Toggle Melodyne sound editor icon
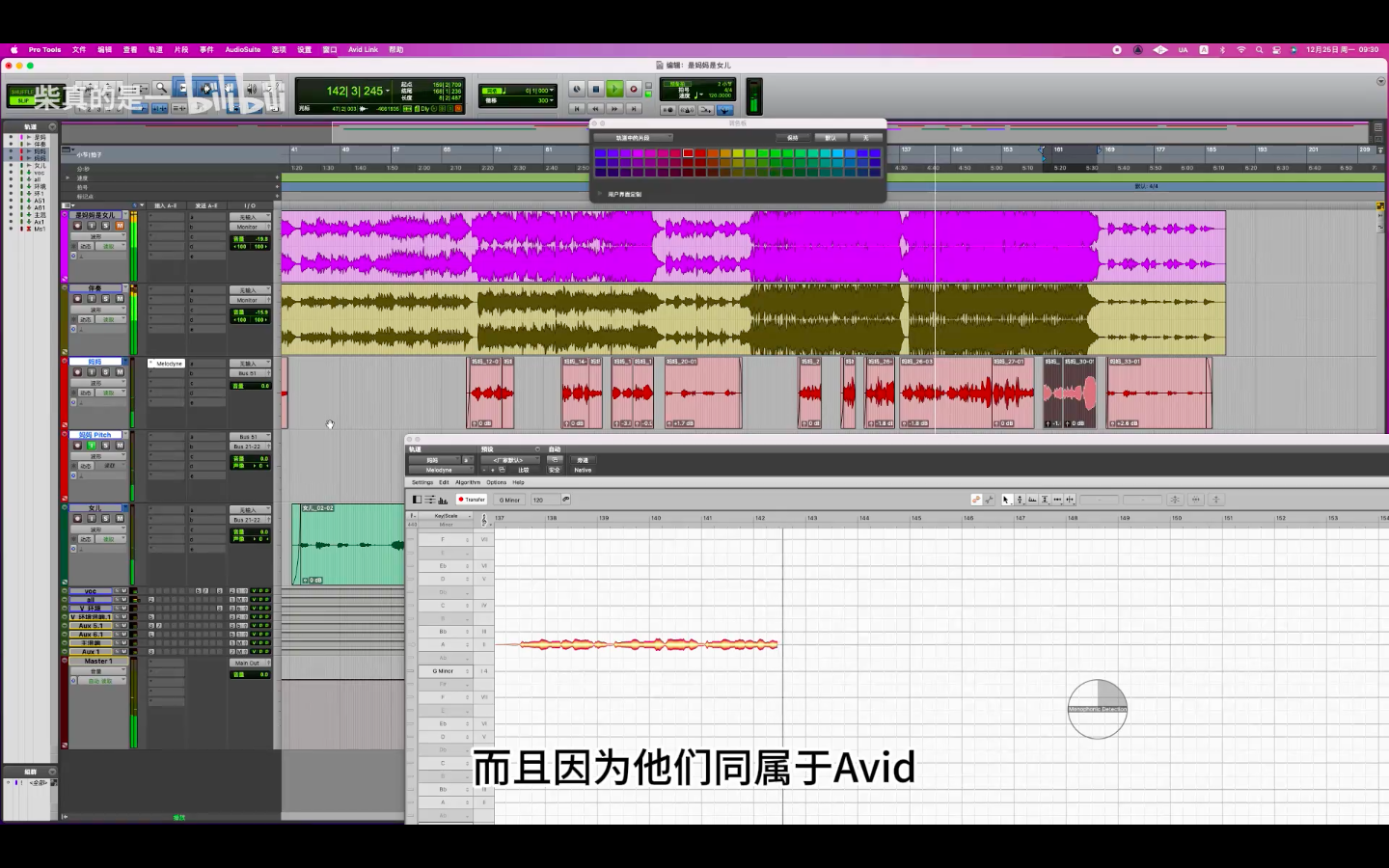Image resolution: width=1389 pixels, height=868 pixels. pos(443,500)
